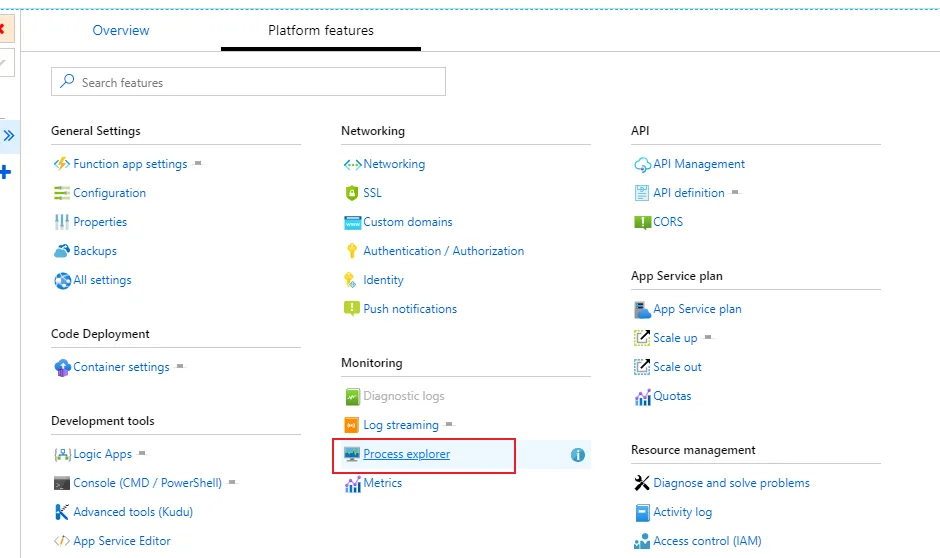
Task: Click the Function app settings lightning icon
Action: coord(62,164)
